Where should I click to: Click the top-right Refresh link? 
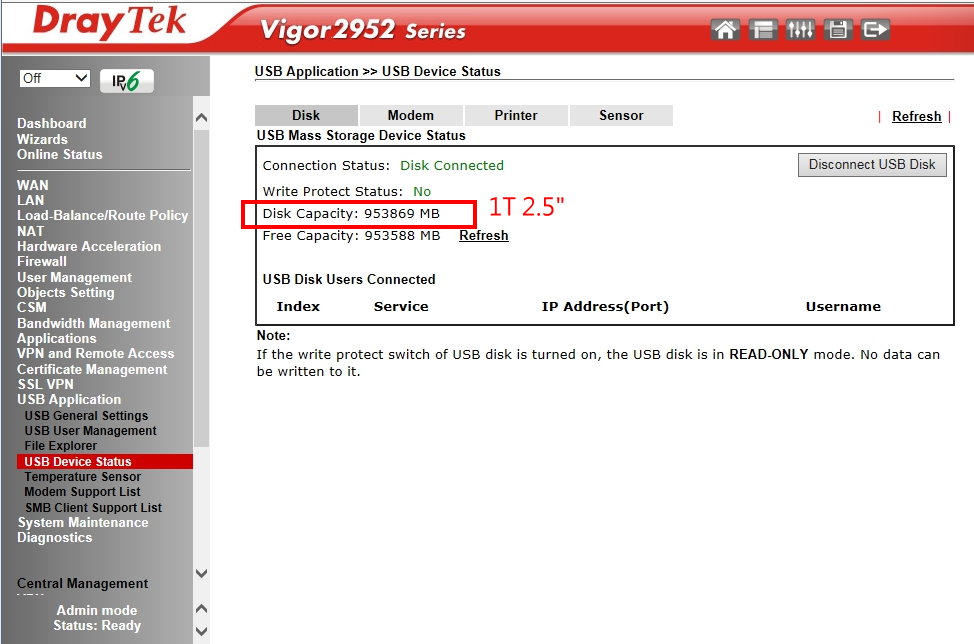coord(916,116)
